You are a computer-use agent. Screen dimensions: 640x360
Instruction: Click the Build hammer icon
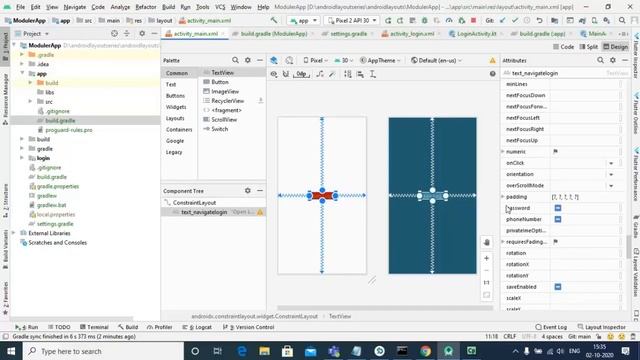(274, 20)
